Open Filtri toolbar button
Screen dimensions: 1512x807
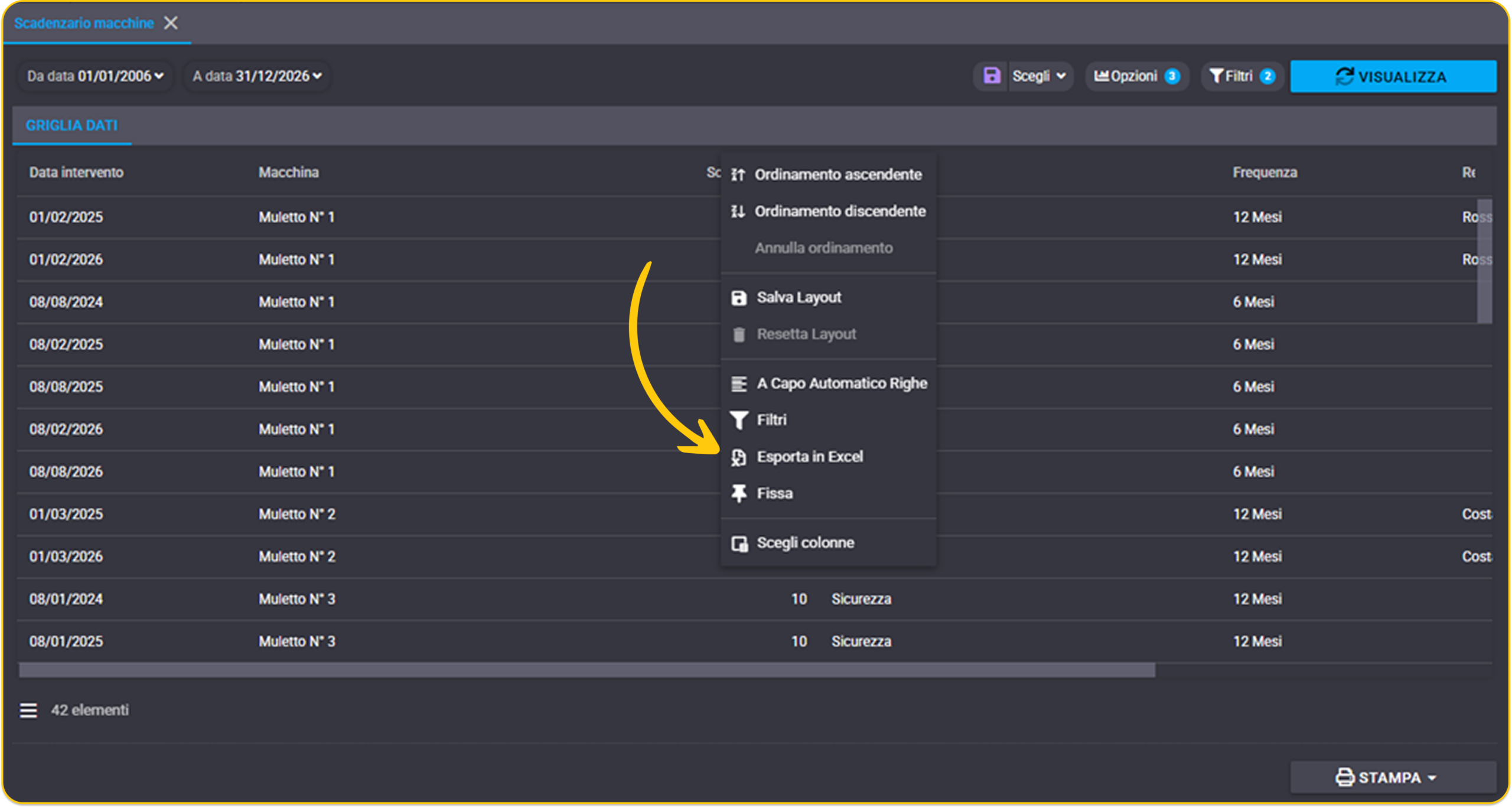pyautogui.click(x=1242, y=76)
